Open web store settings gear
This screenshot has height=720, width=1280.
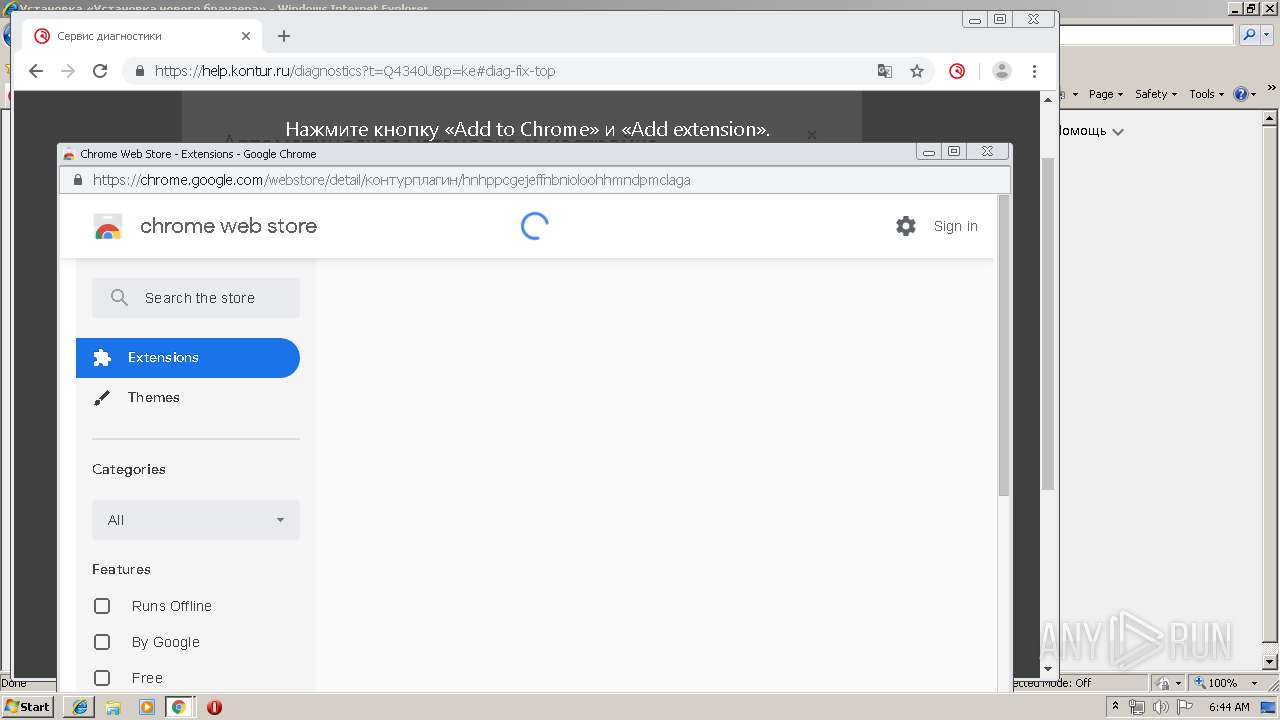pyautogui.click(x=906, y=226)
